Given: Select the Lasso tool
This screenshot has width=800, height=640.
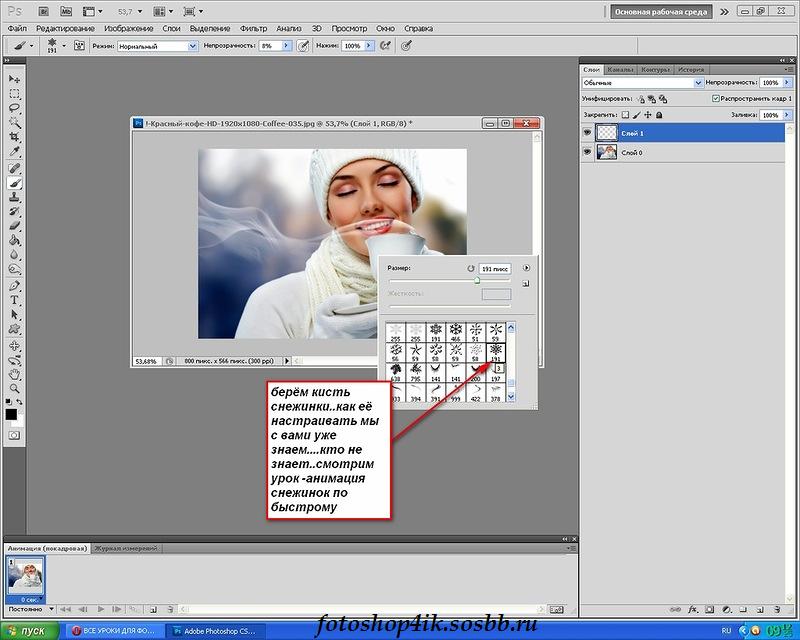Looking at the screenshot, I should point(15,107).
